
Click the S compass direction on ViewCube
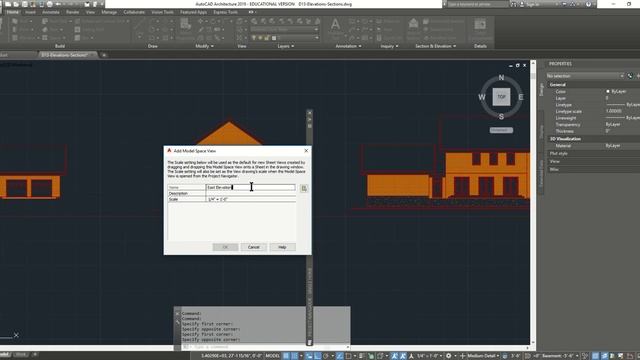501,117
